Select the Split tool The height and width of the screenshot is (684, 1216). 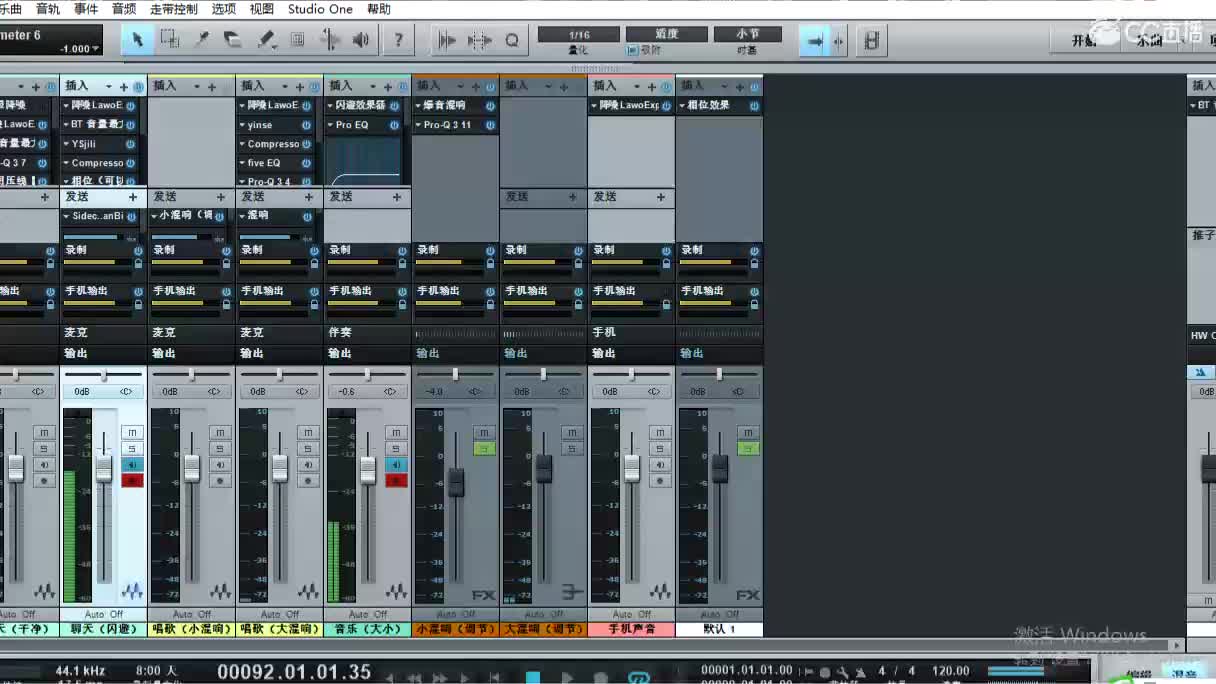pyautogui.click(x=202, y=40)
